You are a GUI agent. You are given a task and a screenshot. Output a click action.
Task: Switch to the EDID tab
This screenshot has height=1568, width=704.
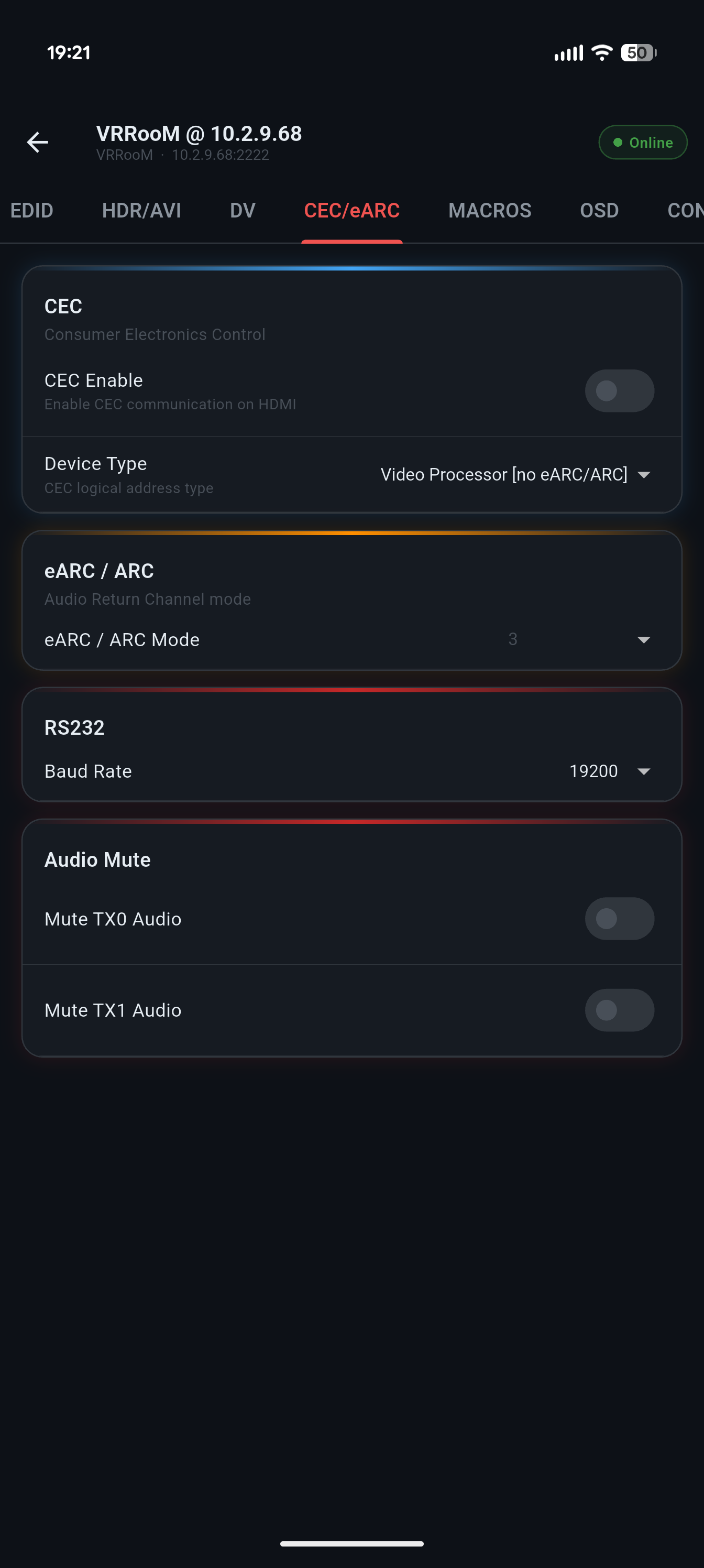coord(31,211)
